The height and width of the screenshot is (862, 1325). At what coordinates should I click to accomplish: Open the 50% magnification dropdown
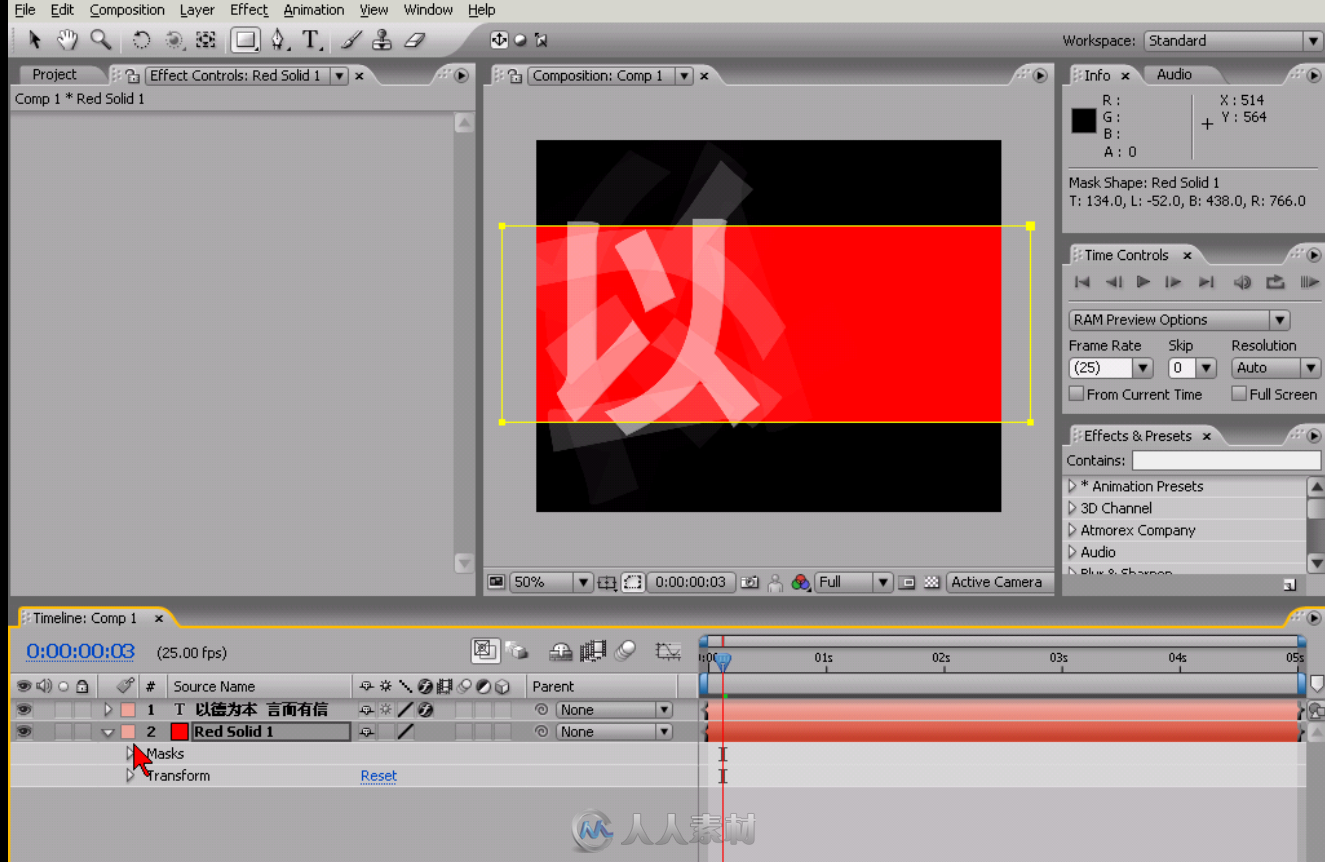coord(553,582)
